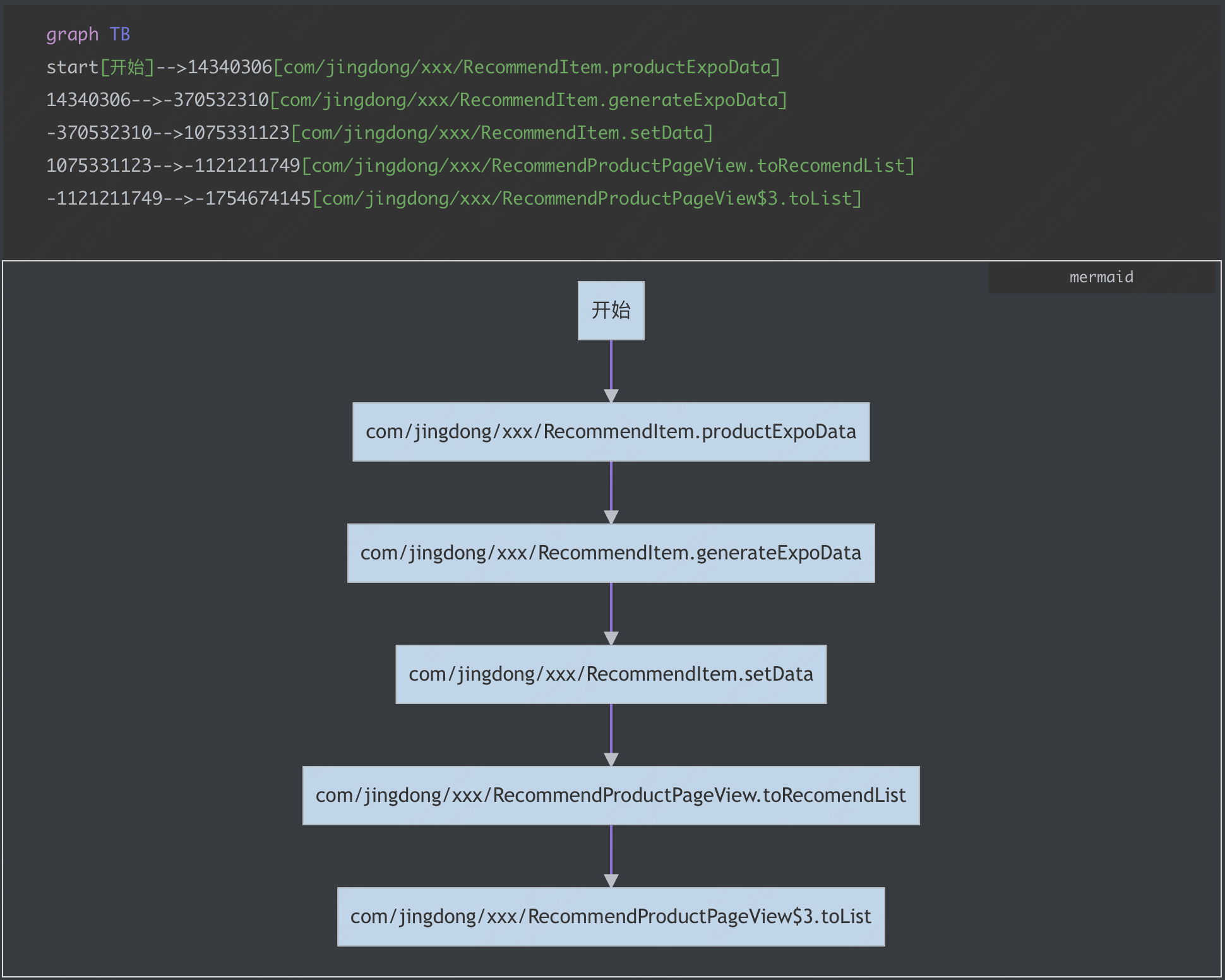Screen dimensions: 1225x980
Task: Click the 'graph' keyword in code
Action: [x=72, y=34]
